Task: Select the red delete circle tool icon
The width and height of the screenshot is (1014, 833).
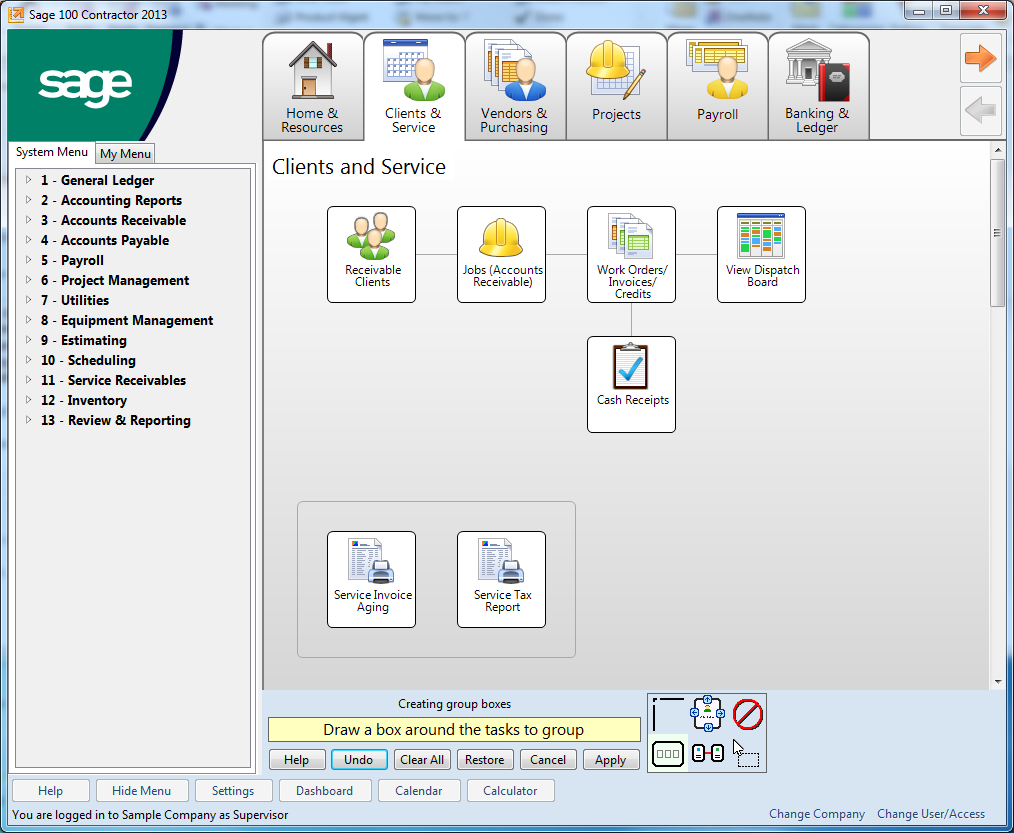Action: click(748, 715)
